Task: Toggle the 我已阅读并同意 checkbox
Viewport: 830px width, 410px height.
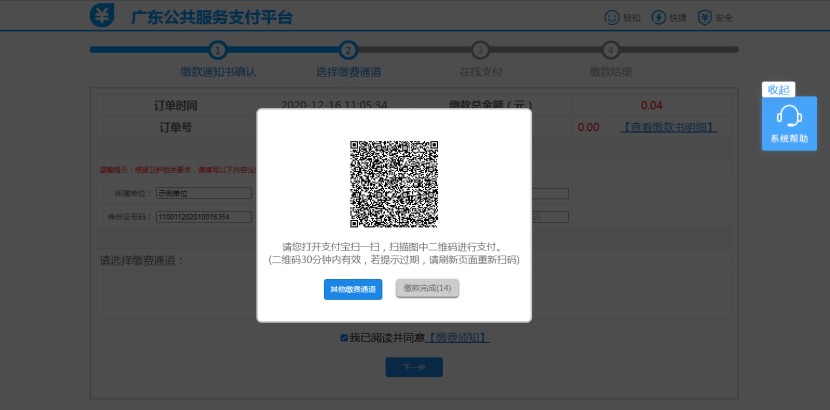Action: [x=344, y=338]
